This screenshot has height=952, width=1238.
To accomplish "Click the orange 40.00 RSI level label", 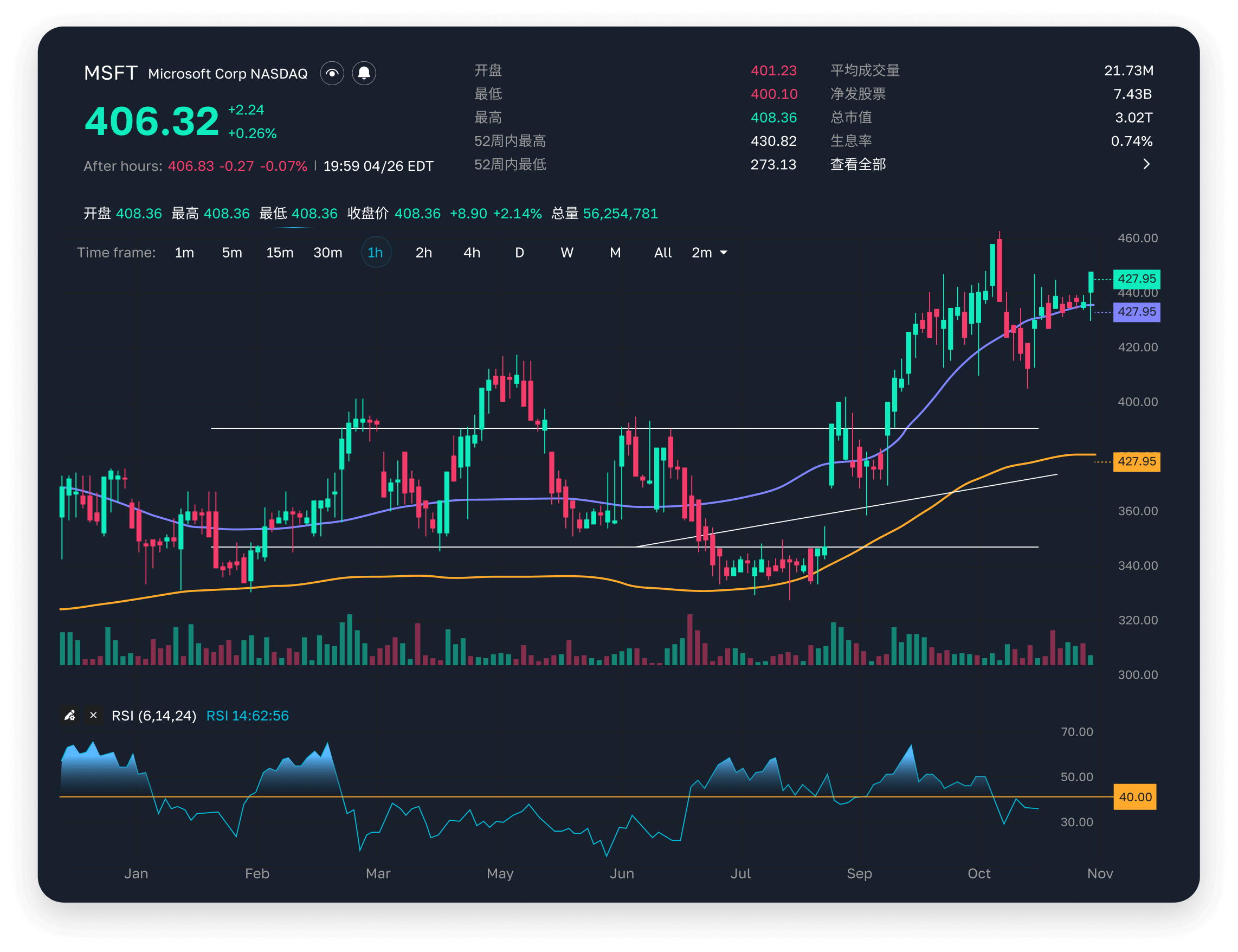I will click(x=1135, y=797).
